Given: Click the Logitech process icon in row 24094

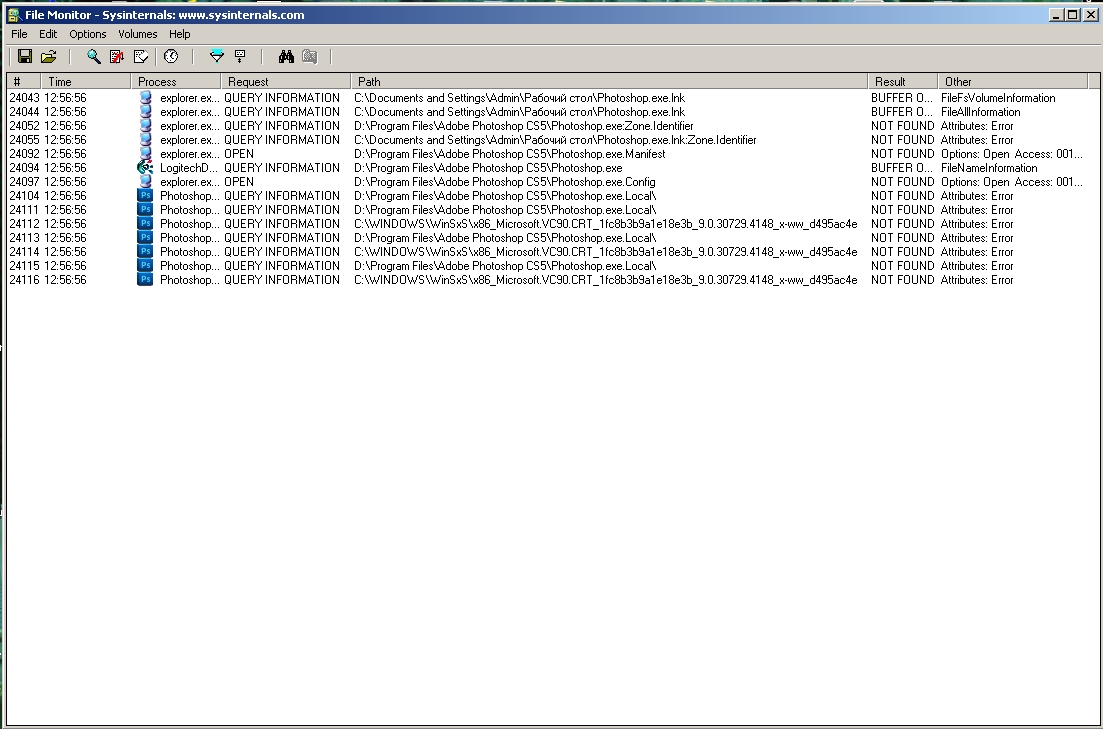Looking at the screenshot, I should (x=145, y=167).
